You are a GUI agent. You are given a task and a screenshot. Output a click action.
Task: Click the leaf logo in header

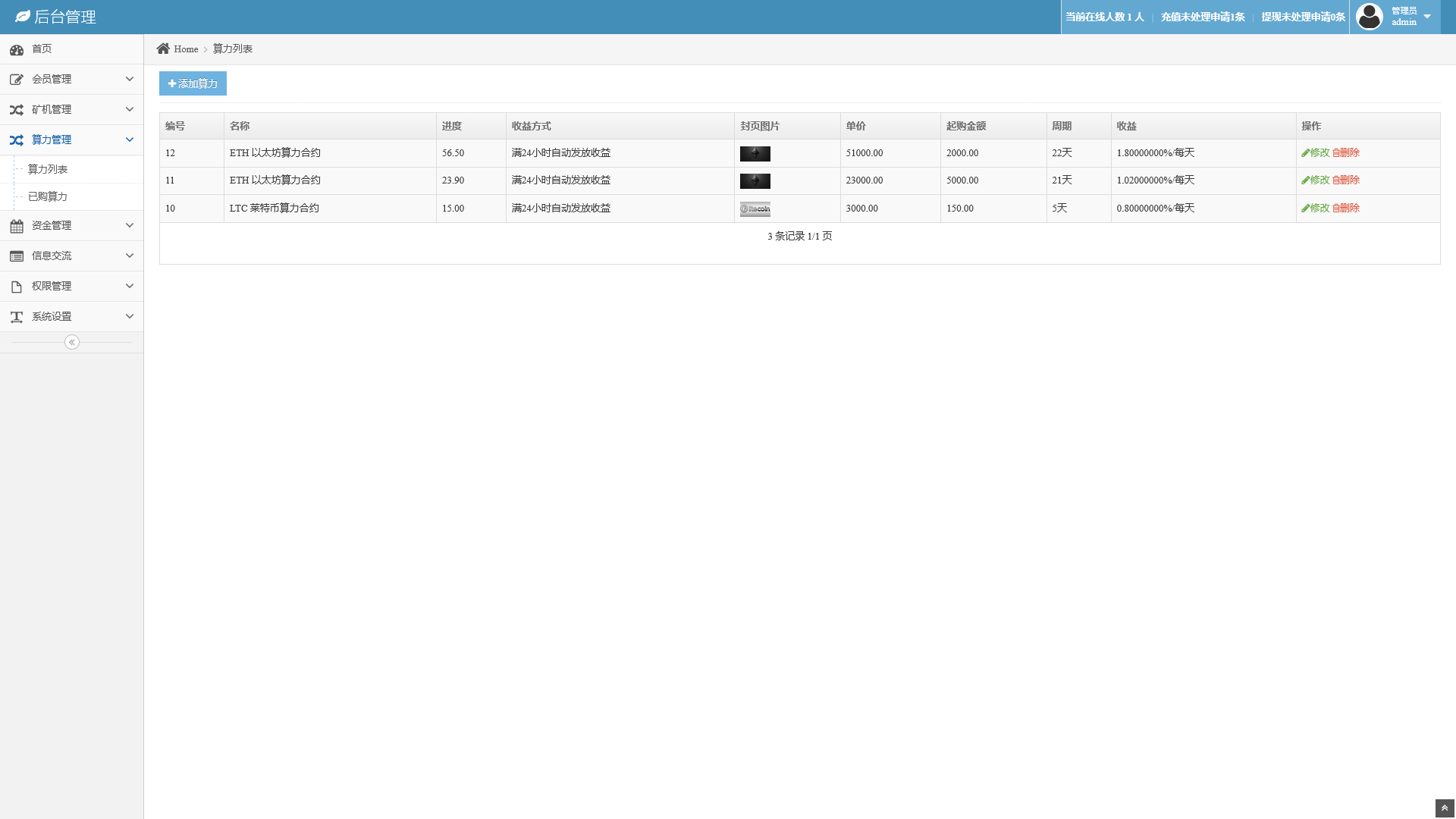click(23, 17)
